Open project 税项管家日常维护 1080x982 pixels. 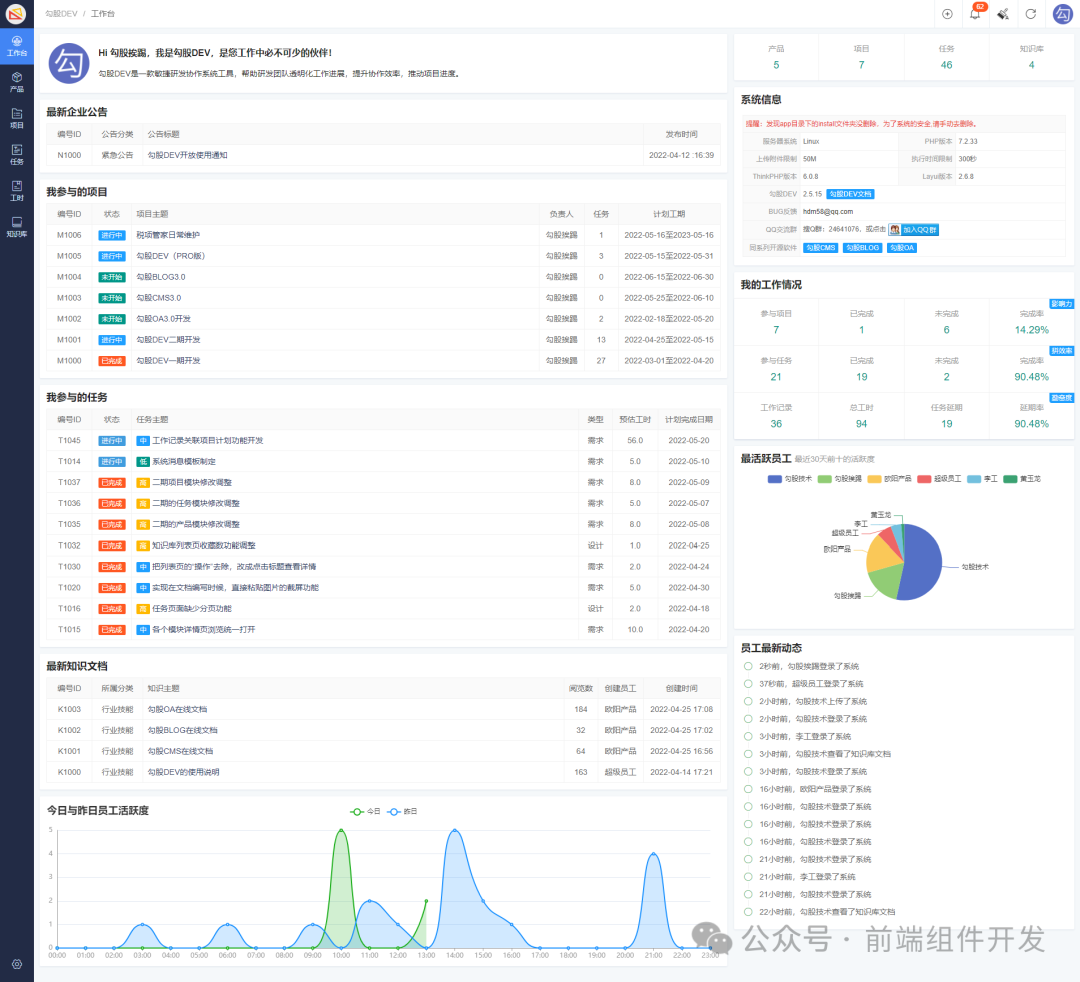pyautogui.click(x=168, y=236)
